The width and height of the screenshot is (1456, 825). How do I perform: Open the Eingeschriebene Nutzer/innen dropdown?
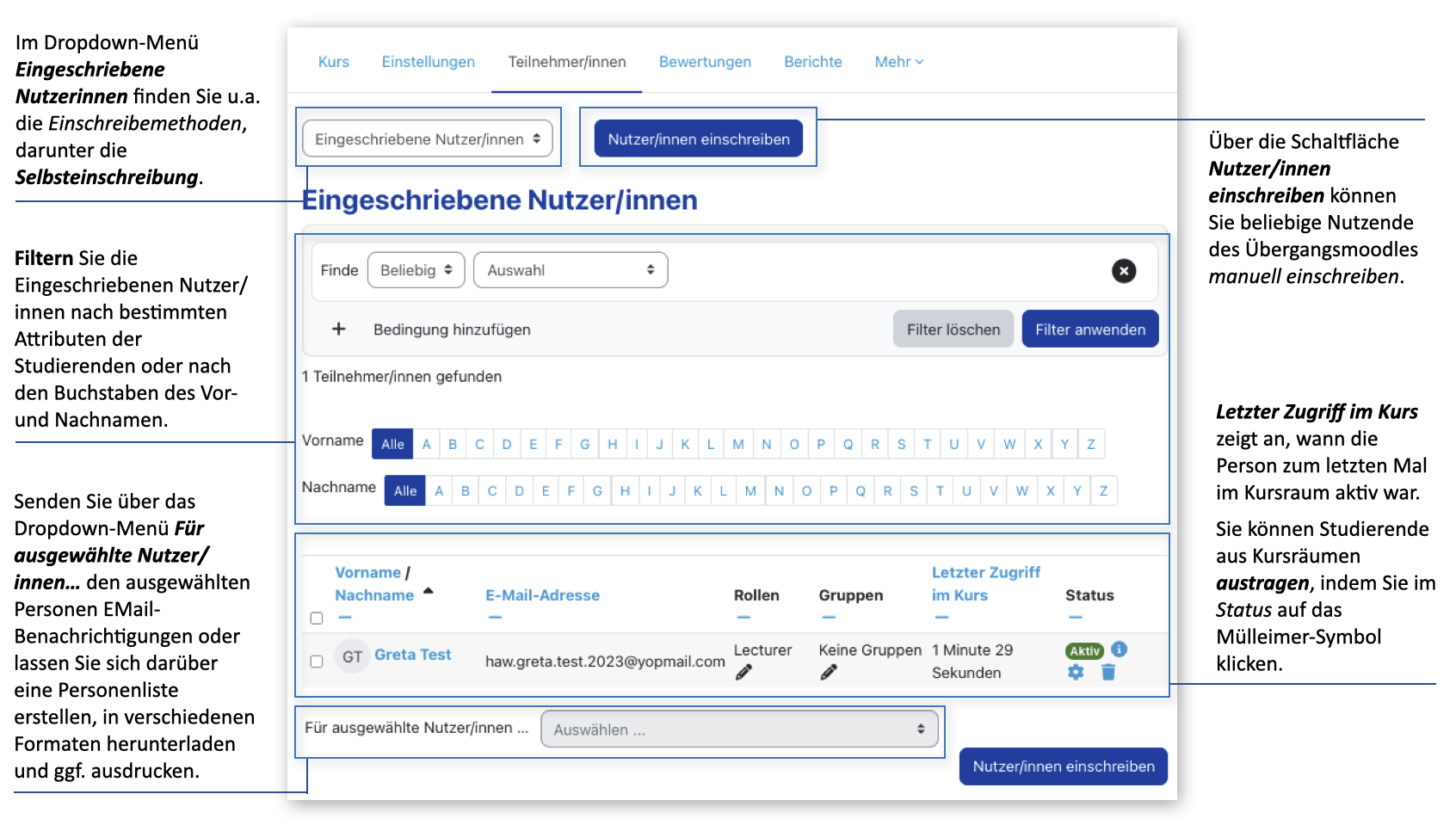click(x=427, y=139)
